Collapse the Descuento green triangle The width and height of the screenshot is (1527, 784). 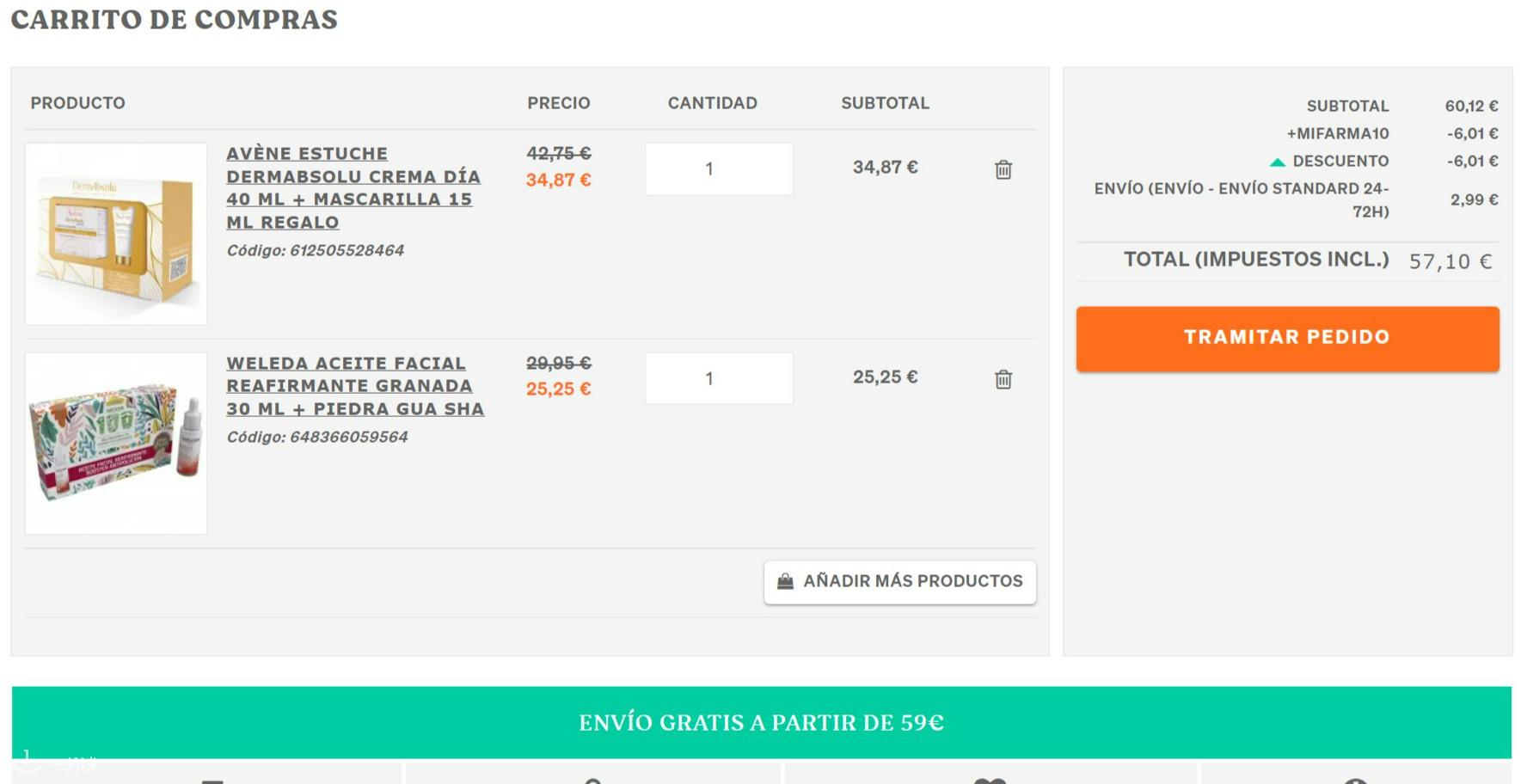[1278, 162]
